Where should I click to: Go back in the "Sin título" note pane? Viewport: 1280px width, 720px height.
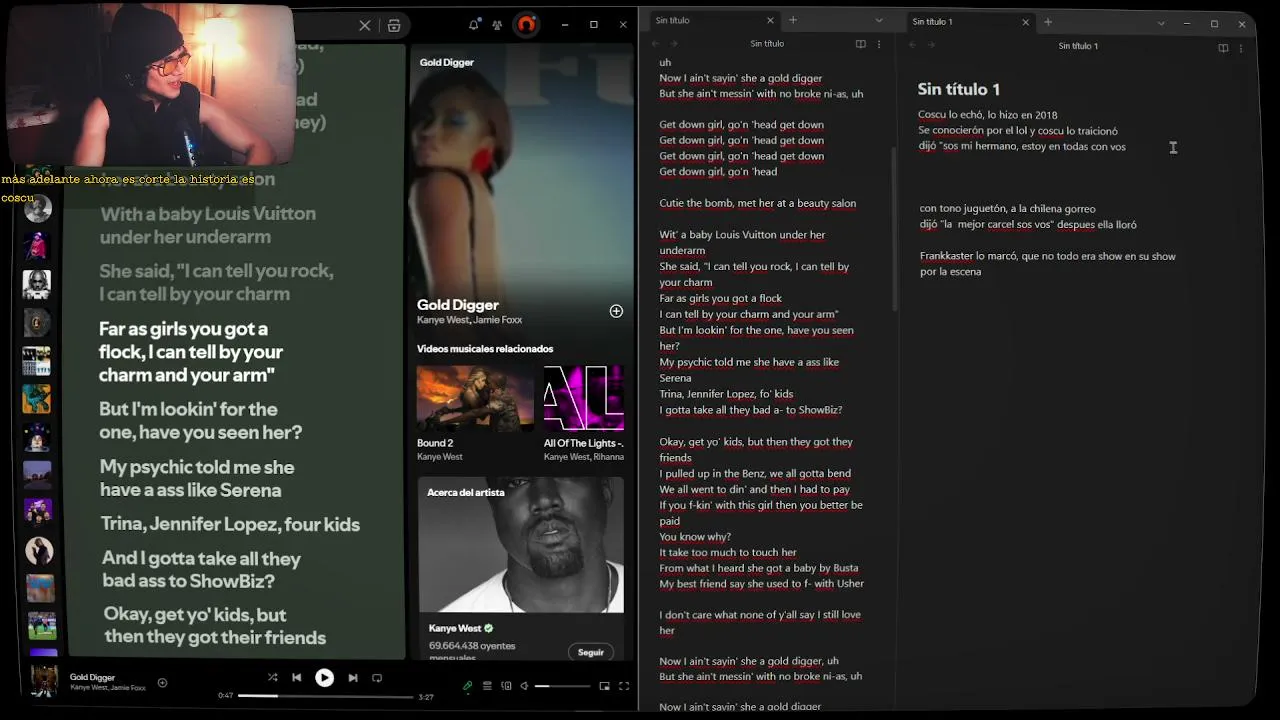(x=656, y=44)
